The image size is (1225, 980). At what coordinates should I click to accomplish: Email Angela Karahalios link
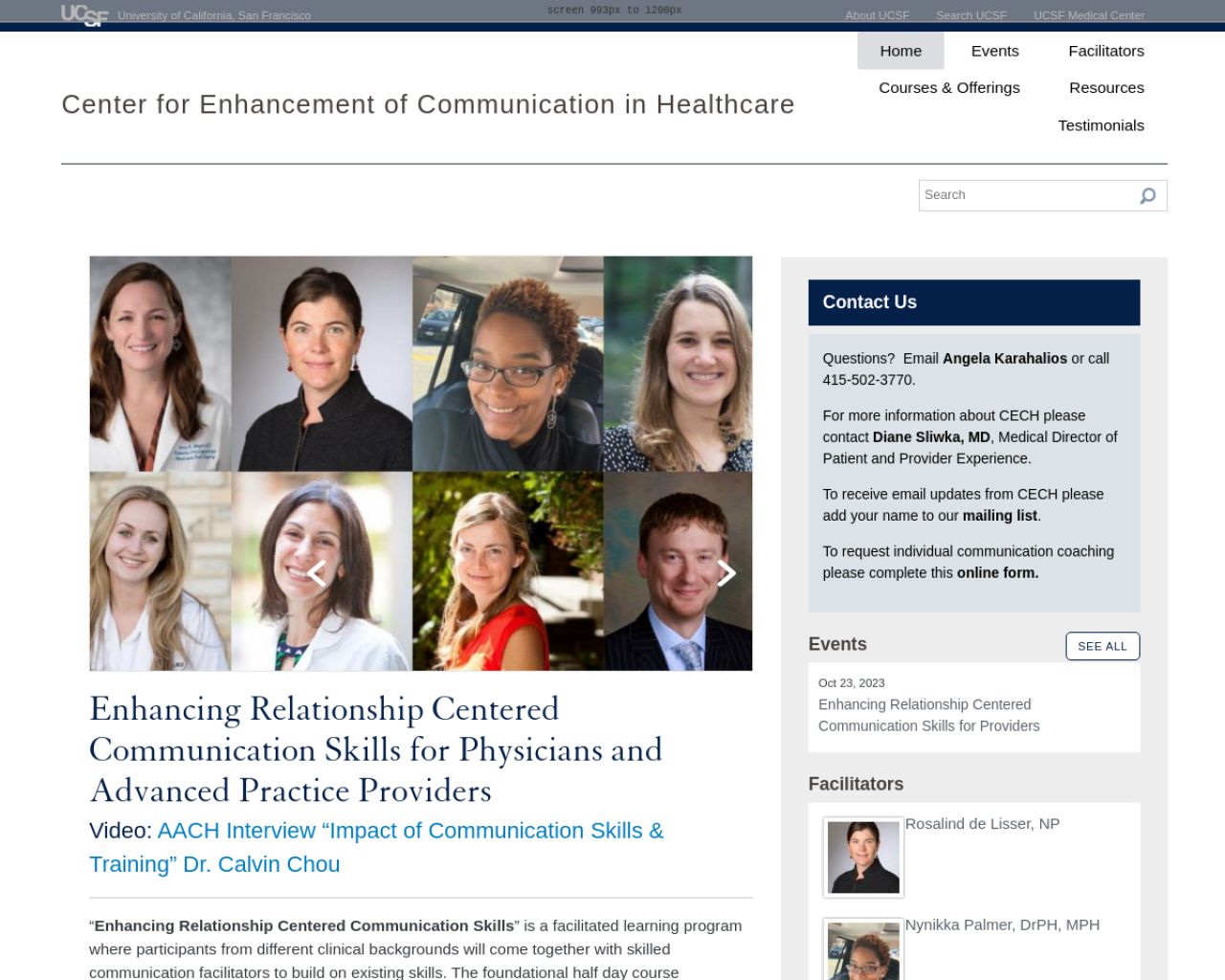tap(1004, 359)
